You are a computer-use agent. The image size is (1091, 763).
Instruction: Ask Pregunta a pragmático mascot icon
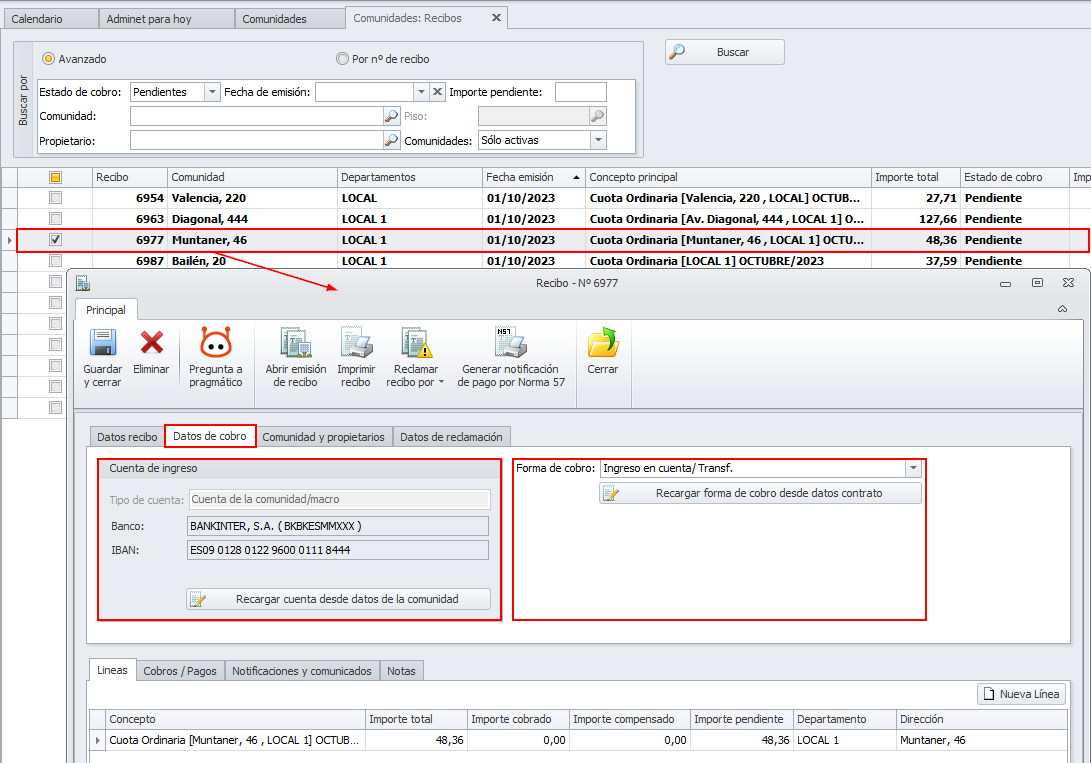click(216, 343)
